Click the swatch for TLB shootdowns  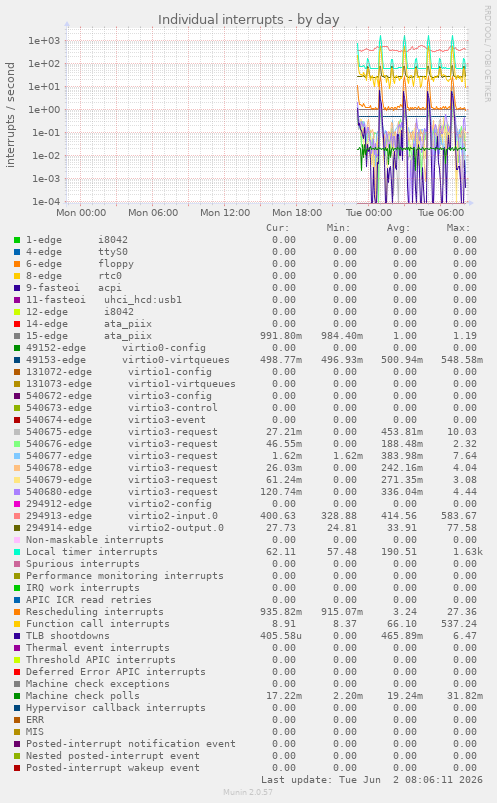17,636
